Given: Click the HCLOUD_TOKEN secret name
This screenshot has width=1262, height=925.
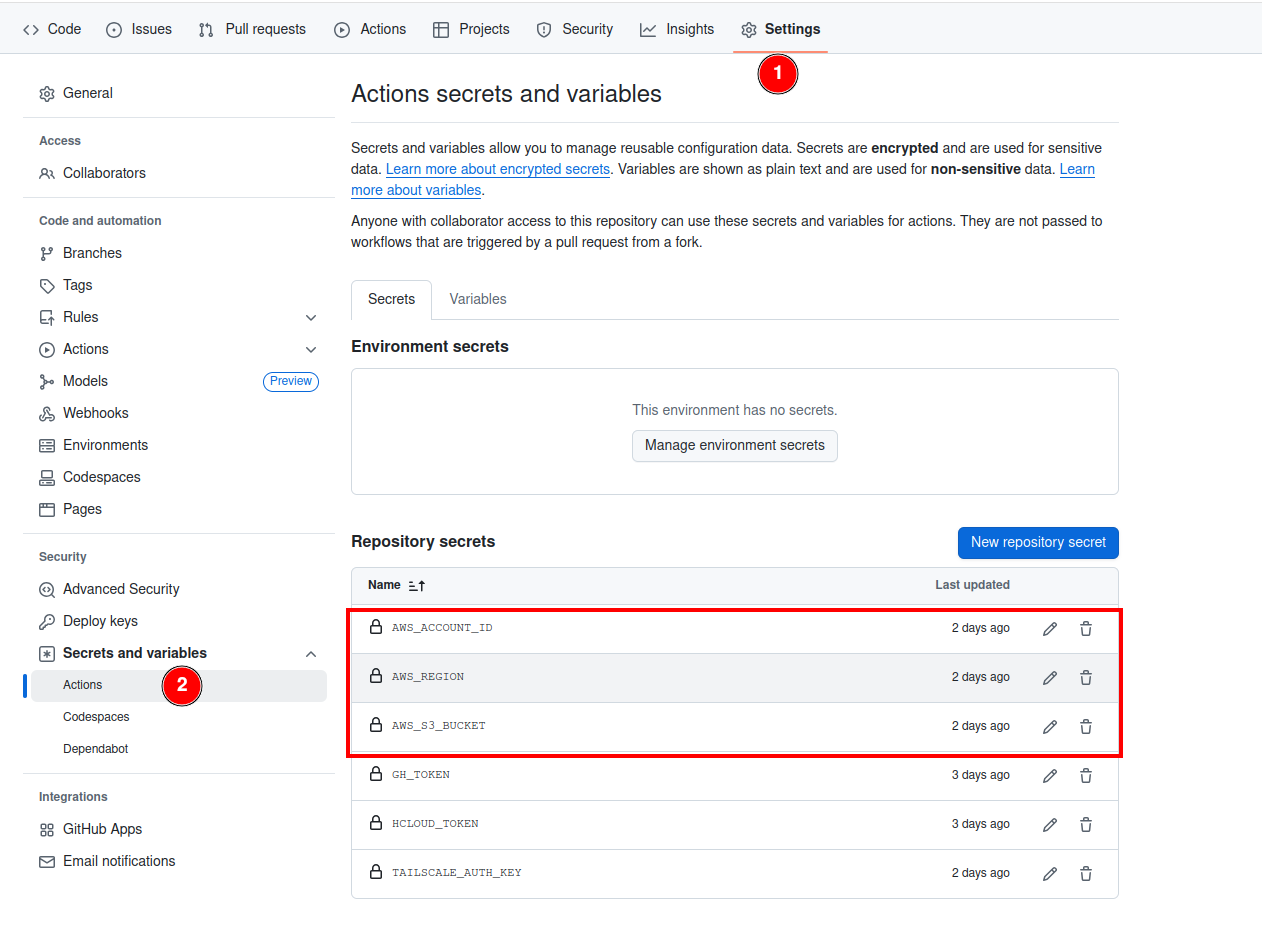Looking at the screenshot, I should pyautogui.click(x=435, y=825).
